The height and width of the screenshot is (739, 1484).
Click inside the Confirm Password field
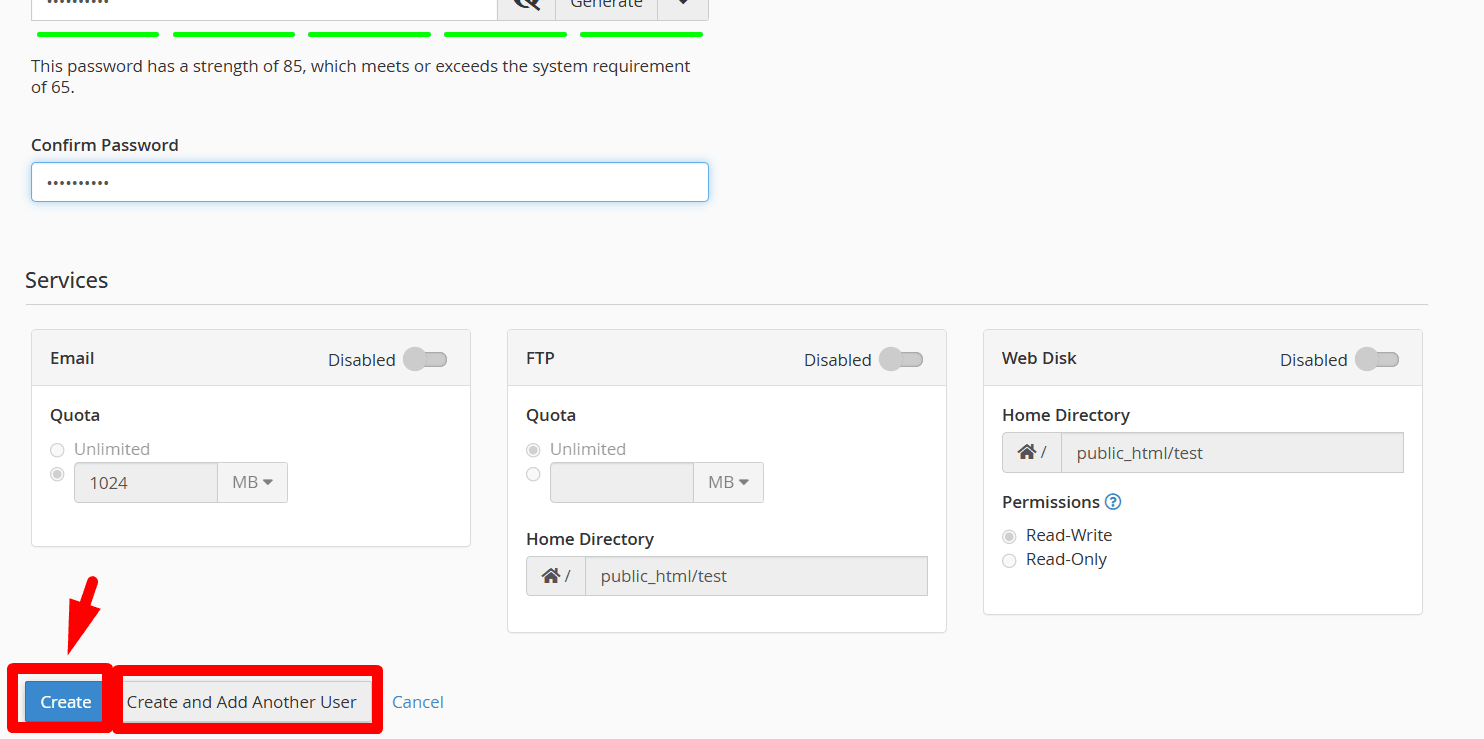[x=370, y=182]
